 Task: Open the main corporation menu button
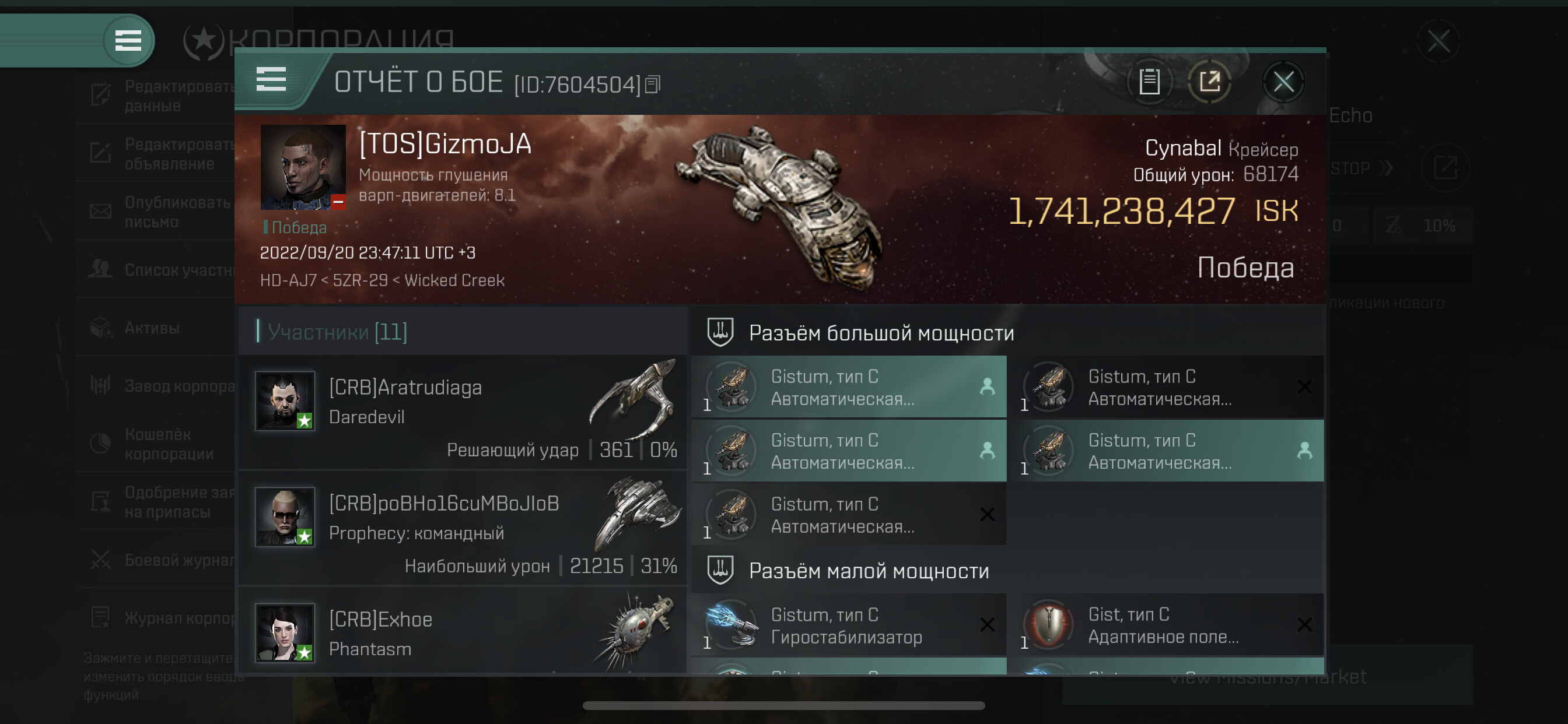pos(128,41)
